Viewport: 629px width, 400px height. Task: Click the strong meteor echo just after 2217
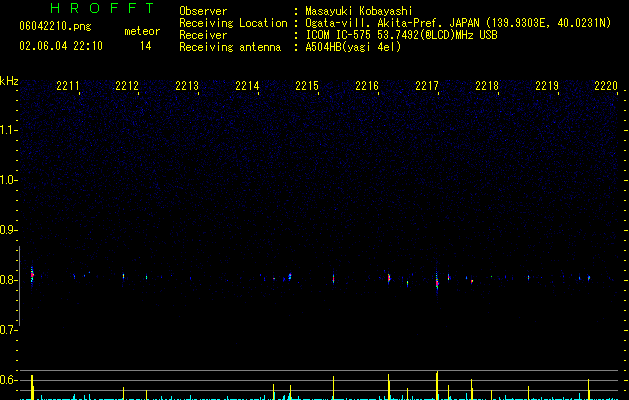tap(437, 283)
